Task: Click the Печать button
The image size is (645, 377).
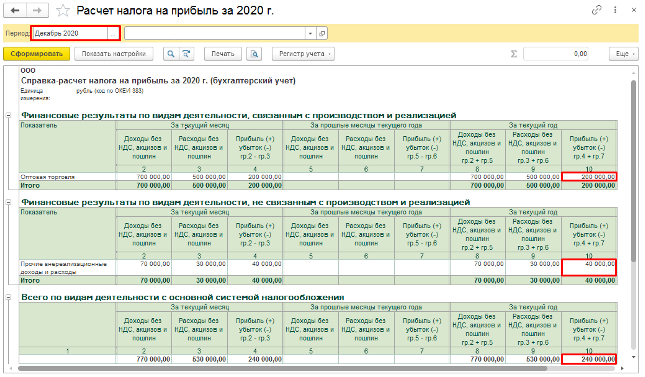Action: (x=223, y=54)
